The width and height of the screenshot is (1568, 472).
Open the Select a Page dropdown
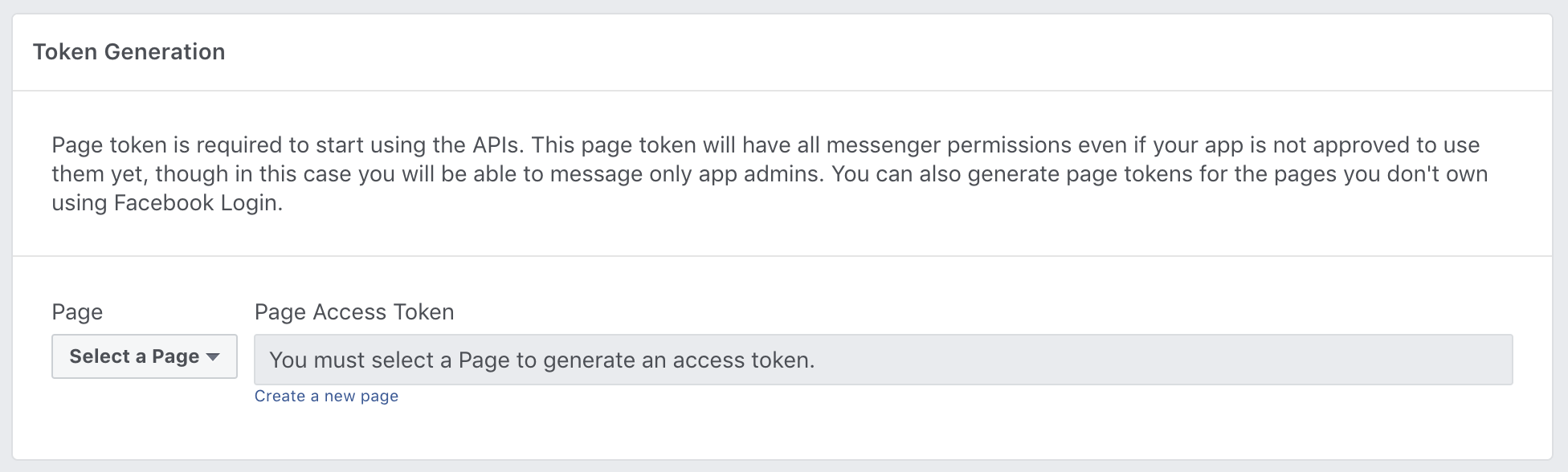144,356
